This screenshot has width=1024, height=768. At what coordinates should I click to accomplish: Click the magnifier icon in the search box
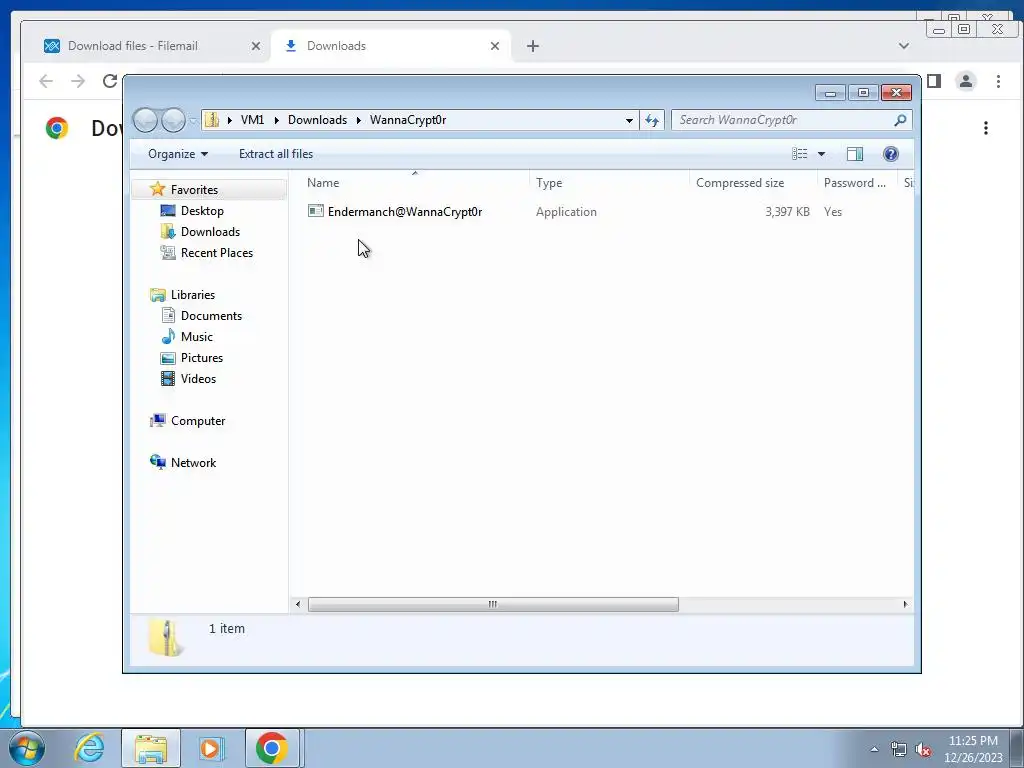pyautogui.click(x=900, y=120)
